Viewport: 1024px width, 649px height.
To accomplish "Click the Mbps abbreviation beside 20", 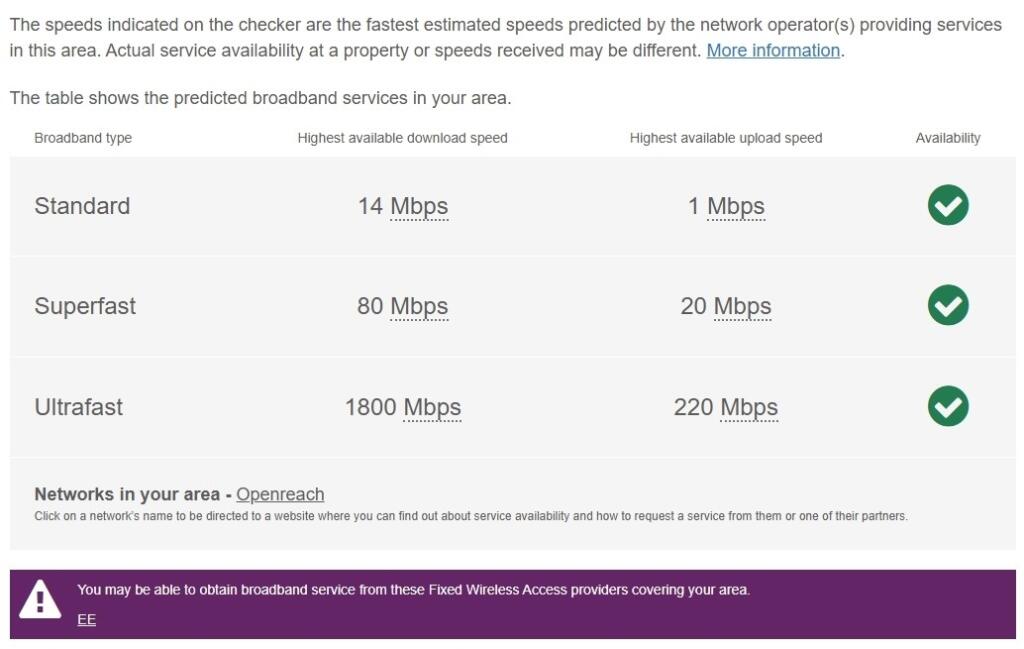I will (x=742, y=306).
